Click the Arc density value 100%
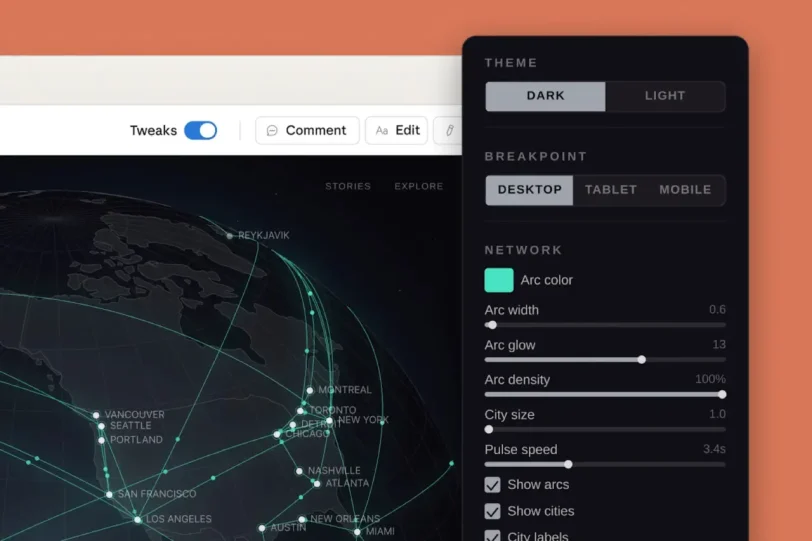Image resolution: width=812 pixels, height=541 pixels. coord(710,379)
